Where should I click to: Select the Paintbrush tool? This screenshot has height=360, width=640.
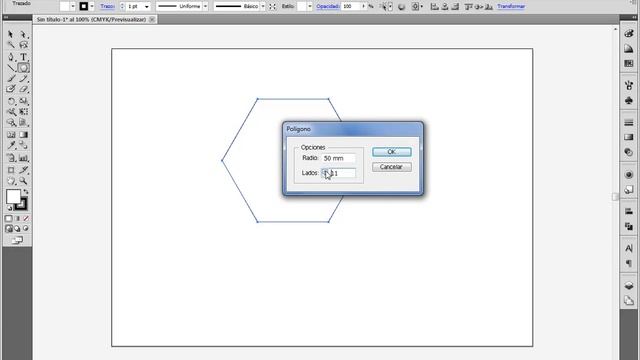pyautogui.click(x=11, y=78)
